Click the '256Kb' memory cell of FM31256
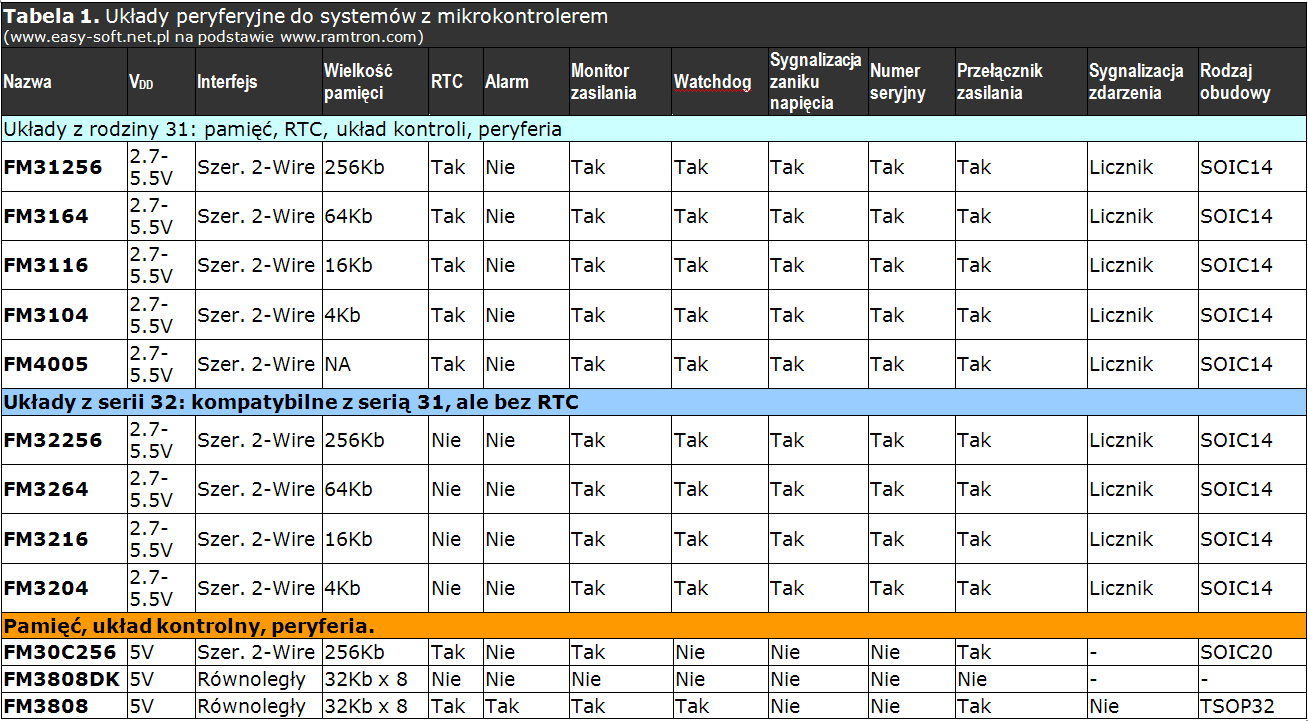The height and width of the screenshot is (721, 1308). tap(375, 167)
